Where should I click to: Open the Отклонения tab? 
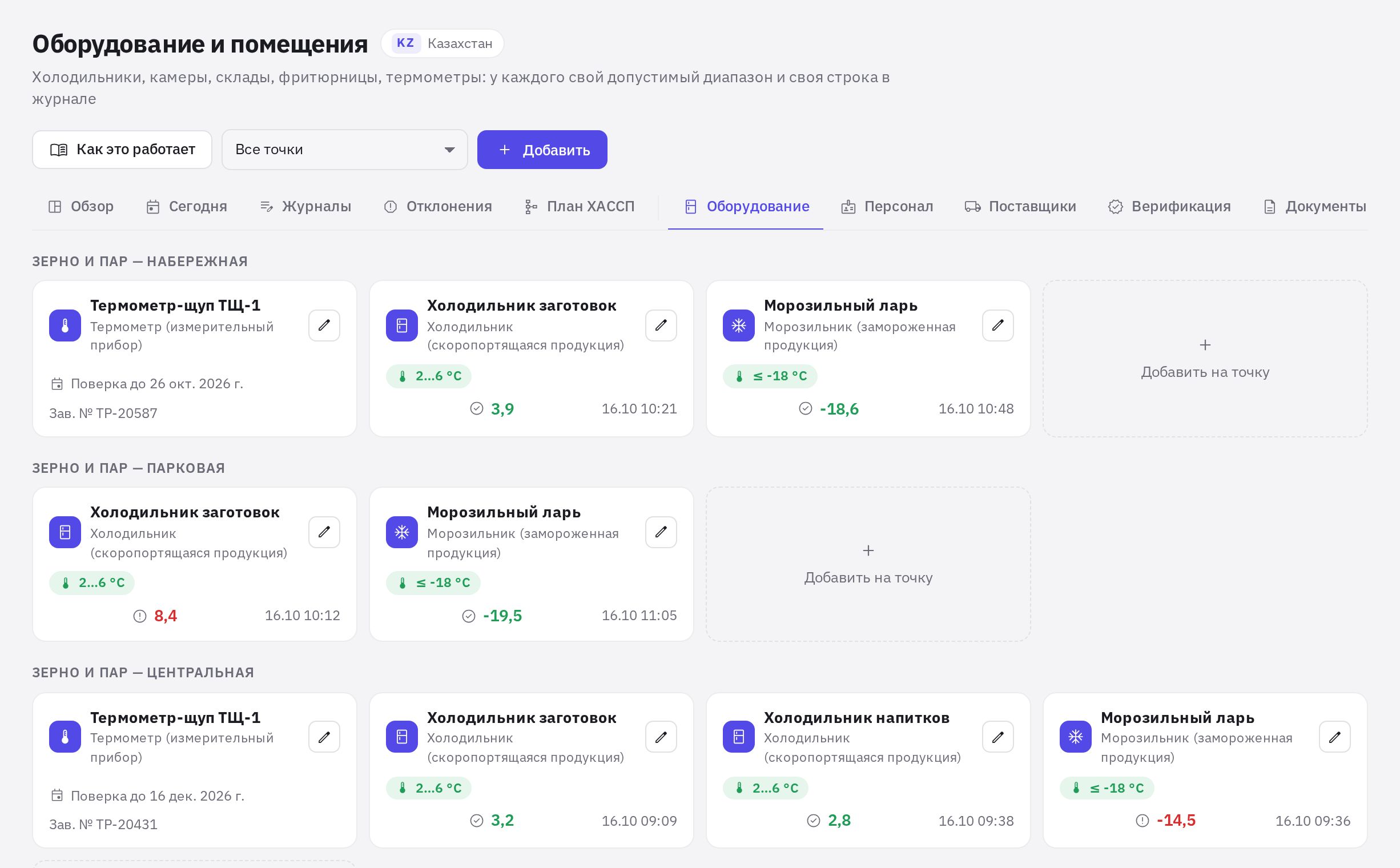(438, 207)
